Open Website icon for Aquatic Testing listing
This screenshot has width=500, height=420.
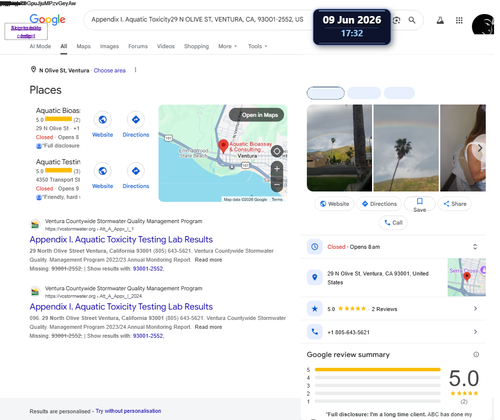point(103,171)
